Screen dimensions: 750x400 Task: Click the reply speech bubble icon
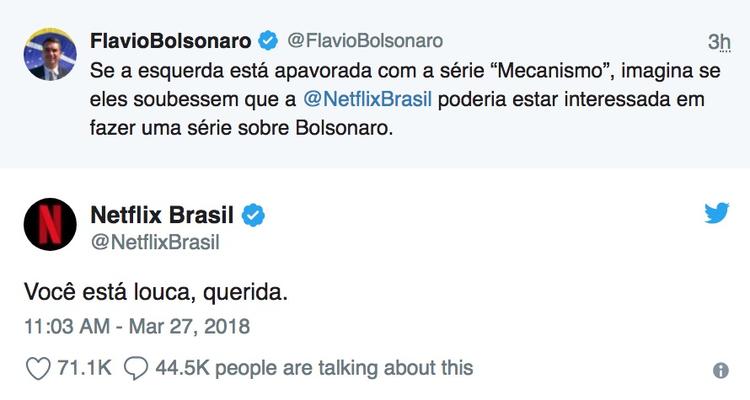135,369
